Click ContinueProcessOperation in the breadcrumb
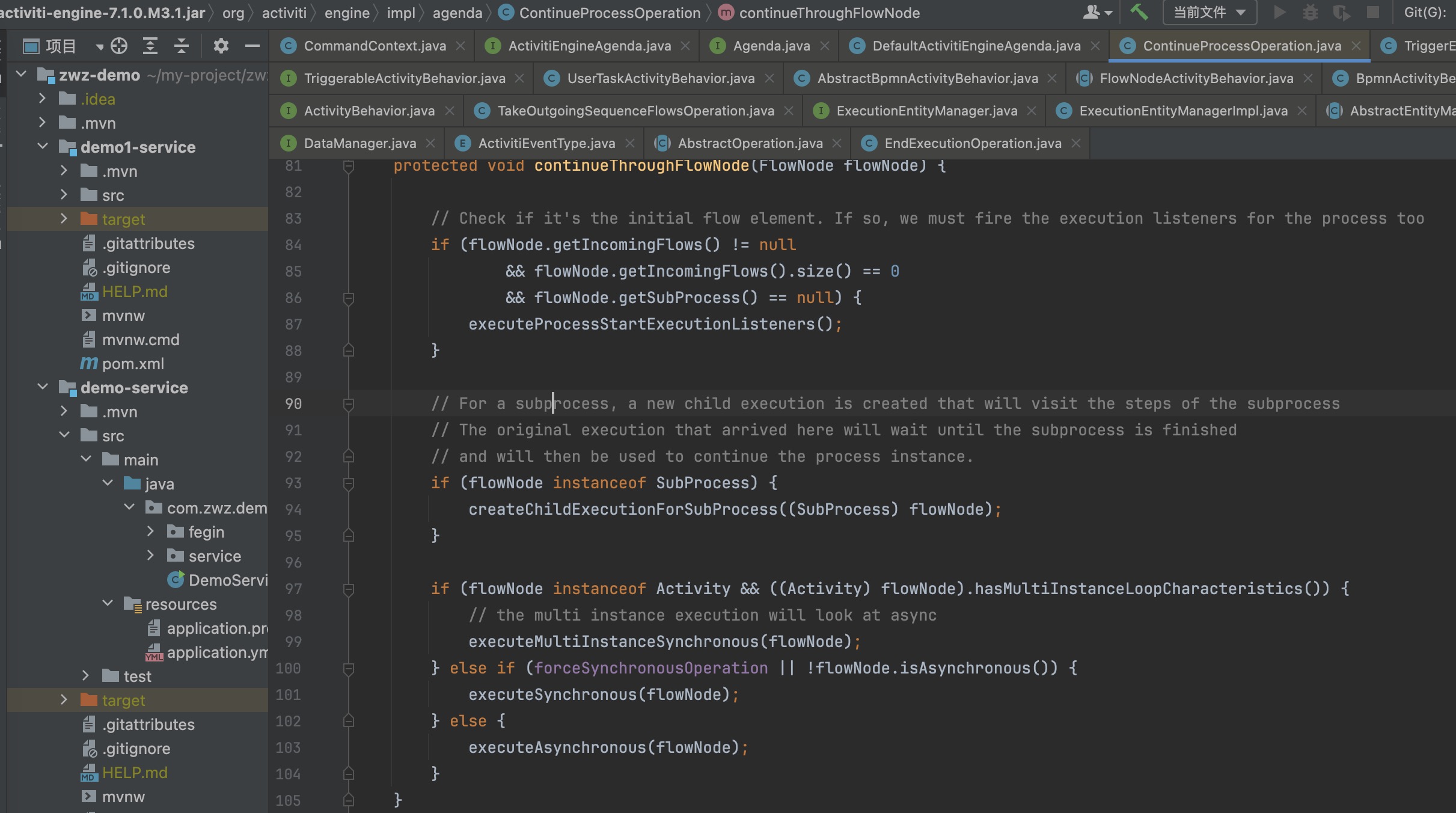This screenshot has width=1456, height=813. pyautogui.click(x=609, y=13)
